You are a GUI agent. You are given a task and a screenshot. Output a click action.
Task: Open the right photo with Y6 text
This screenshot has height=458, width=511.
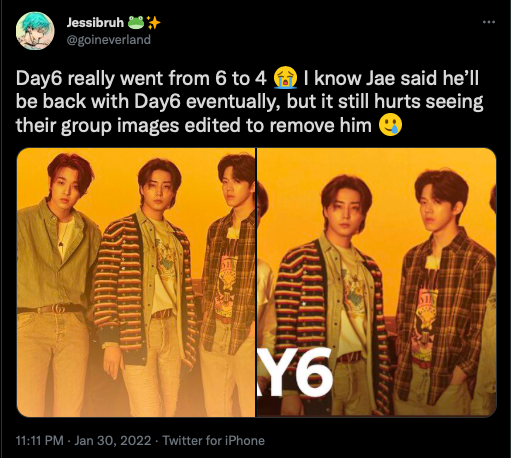(x=376, y=282)
